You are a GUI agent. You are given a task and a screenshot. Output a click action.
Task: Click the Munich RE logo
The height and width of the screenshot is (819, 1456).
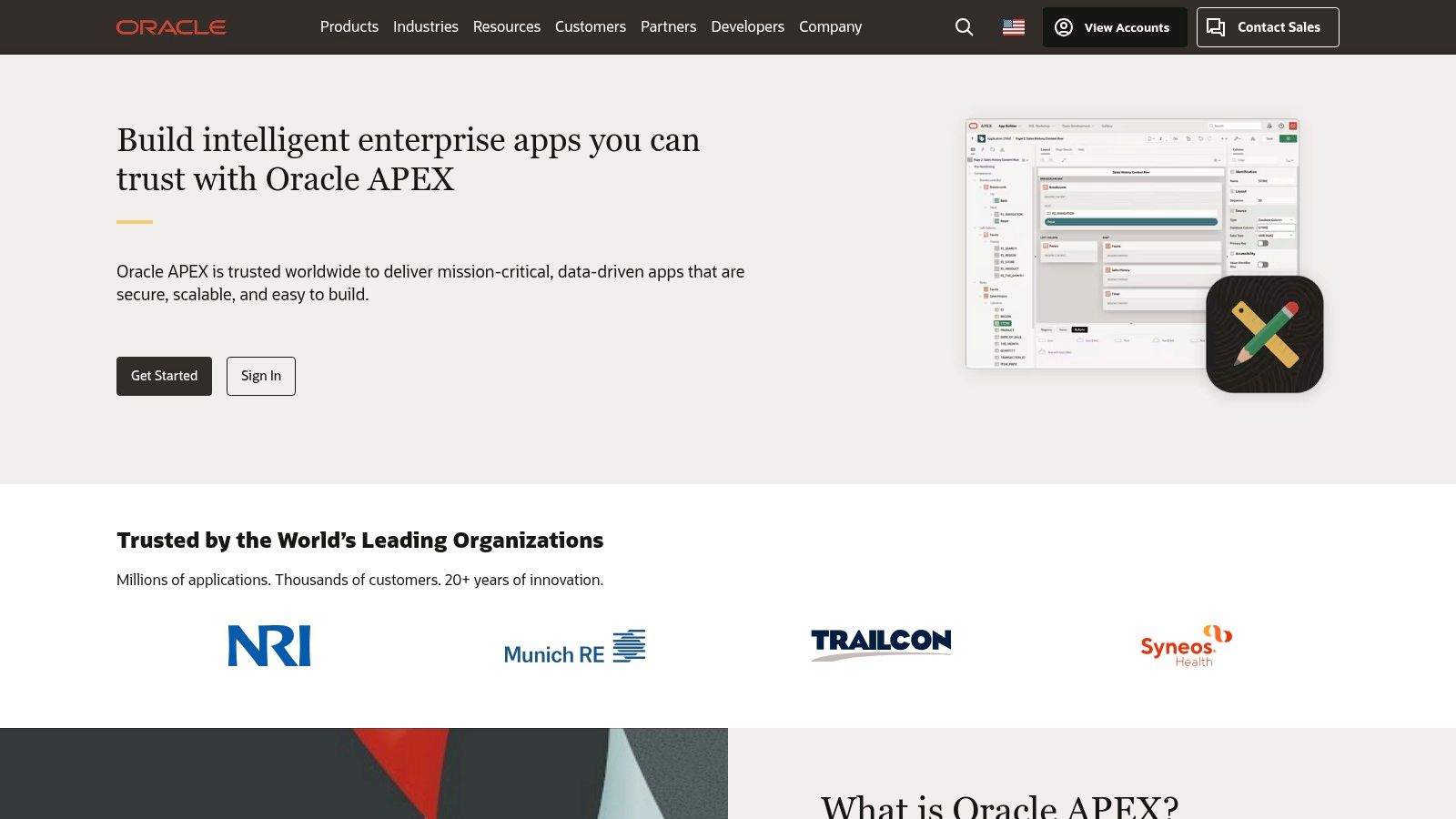point(575,647)
